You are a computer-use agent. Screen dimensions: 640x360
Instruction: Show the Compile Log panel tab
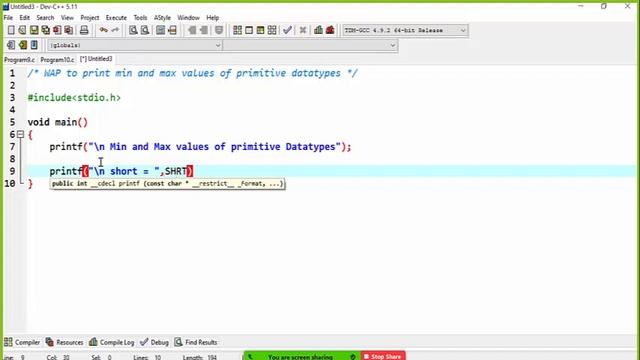112,342
